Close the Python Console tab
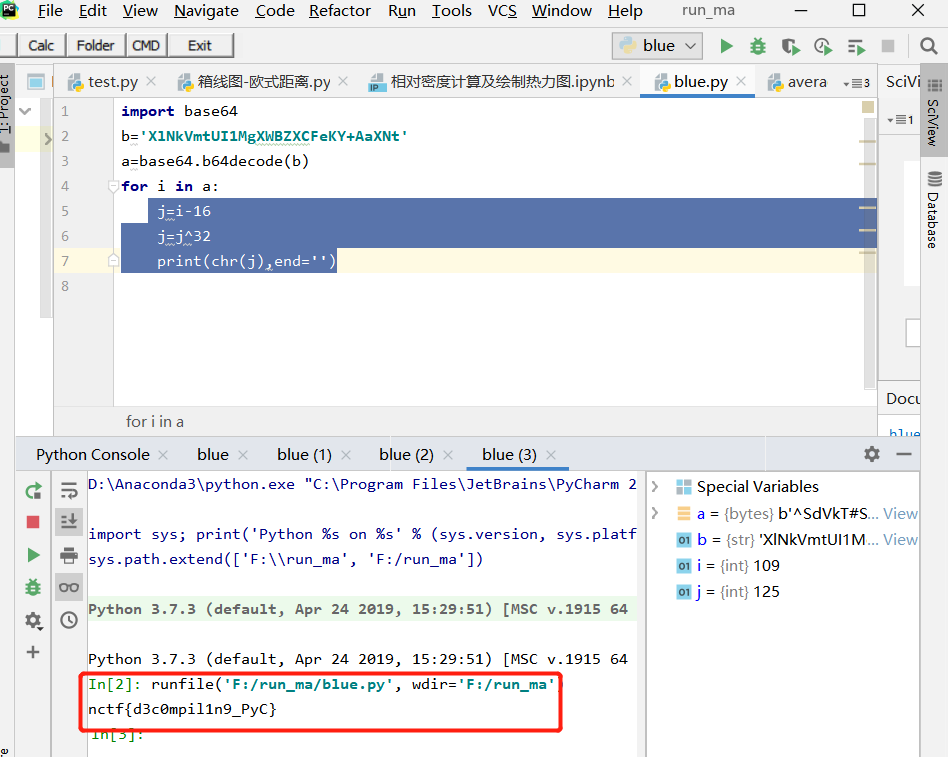The width and height of the screenshot is (948, 757). click(163, 455)
